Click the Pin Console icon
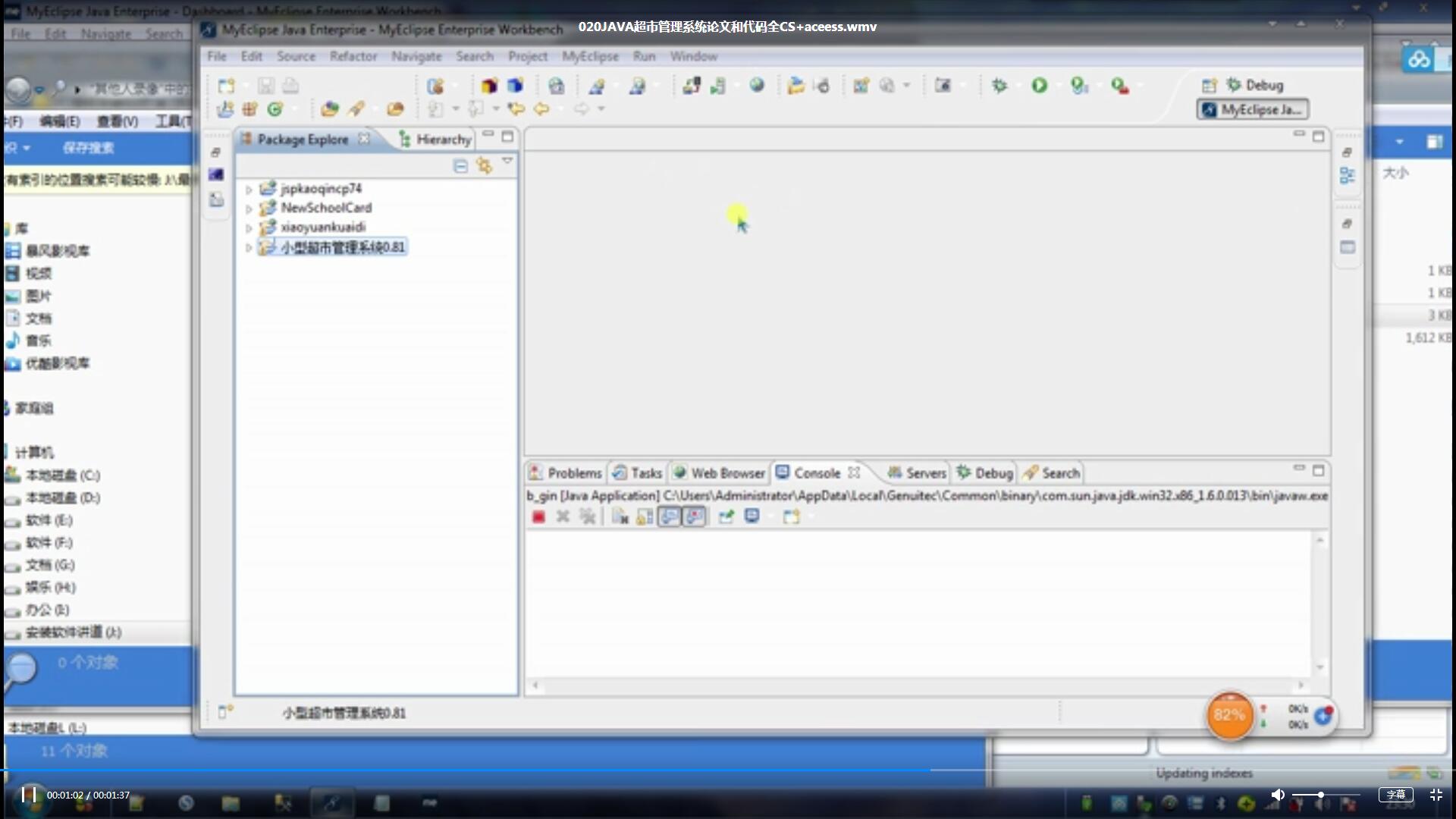This screenshot has height=819, width=1456. coord(726,517)
